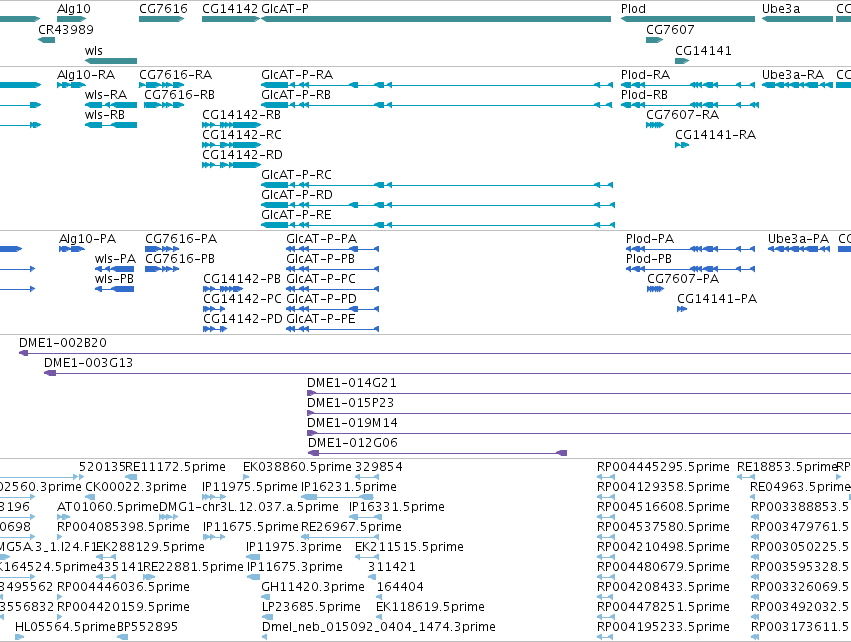Select transcript CG14142-RB
The image size is (851, 642).
242,115
